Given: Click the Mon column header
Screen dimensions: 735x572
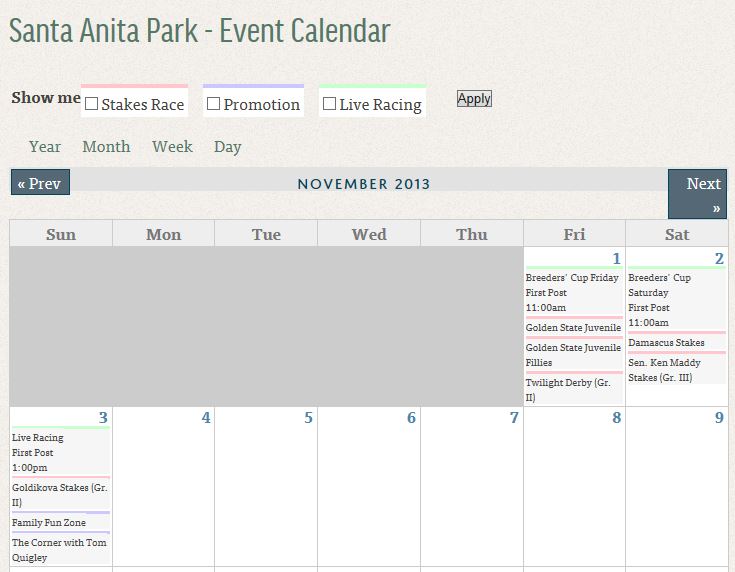Looking at the screenshot, I should click(164, 234).
